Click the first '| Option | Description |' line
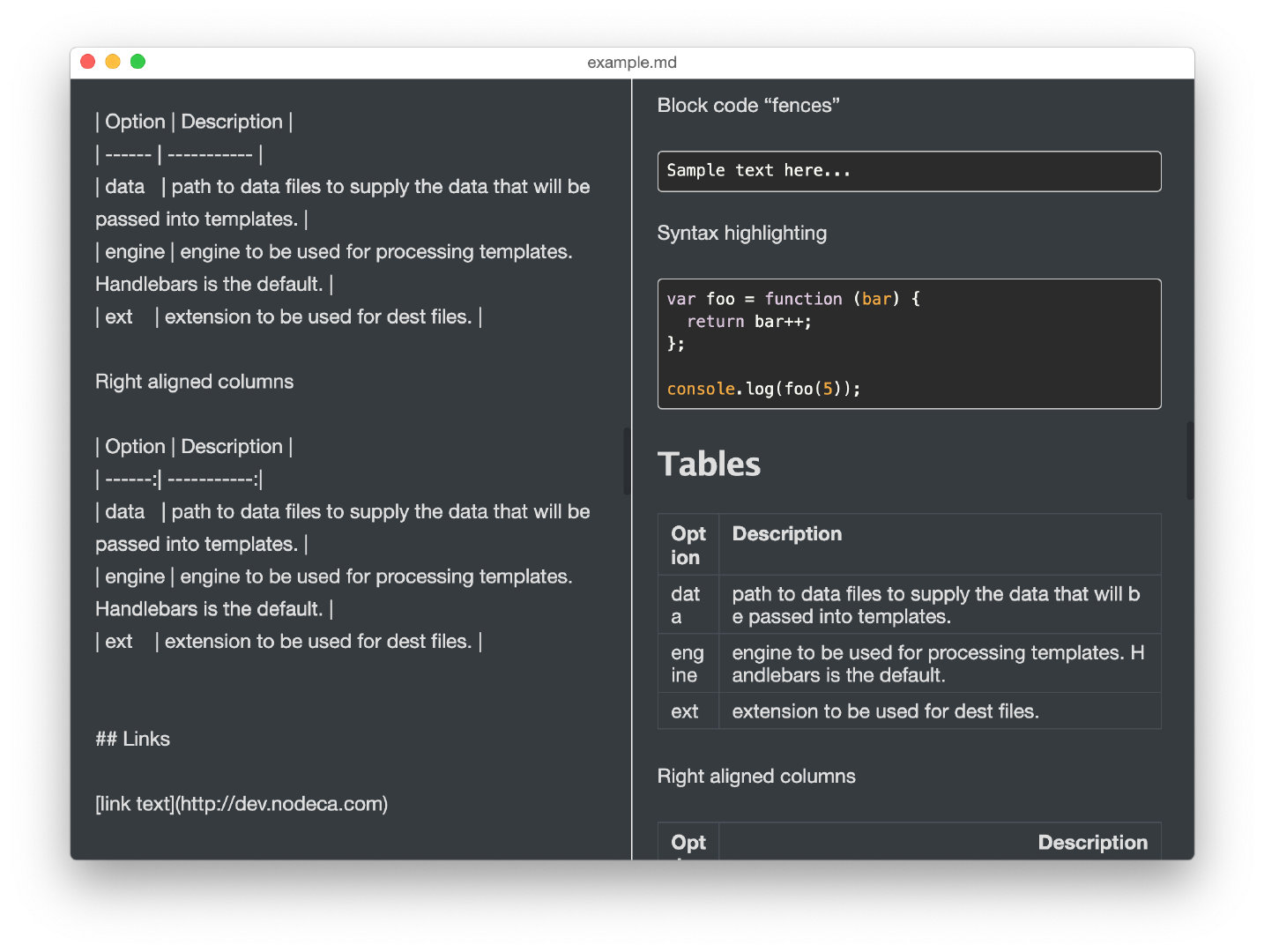 [x=194, y=122]
